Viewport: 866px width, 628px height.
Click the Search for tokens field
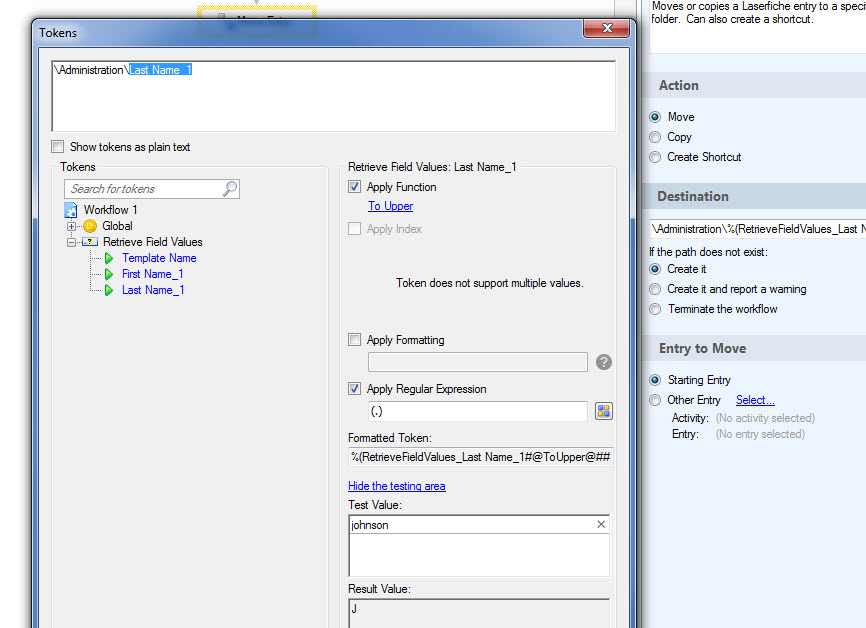click(x=143, y=189)
